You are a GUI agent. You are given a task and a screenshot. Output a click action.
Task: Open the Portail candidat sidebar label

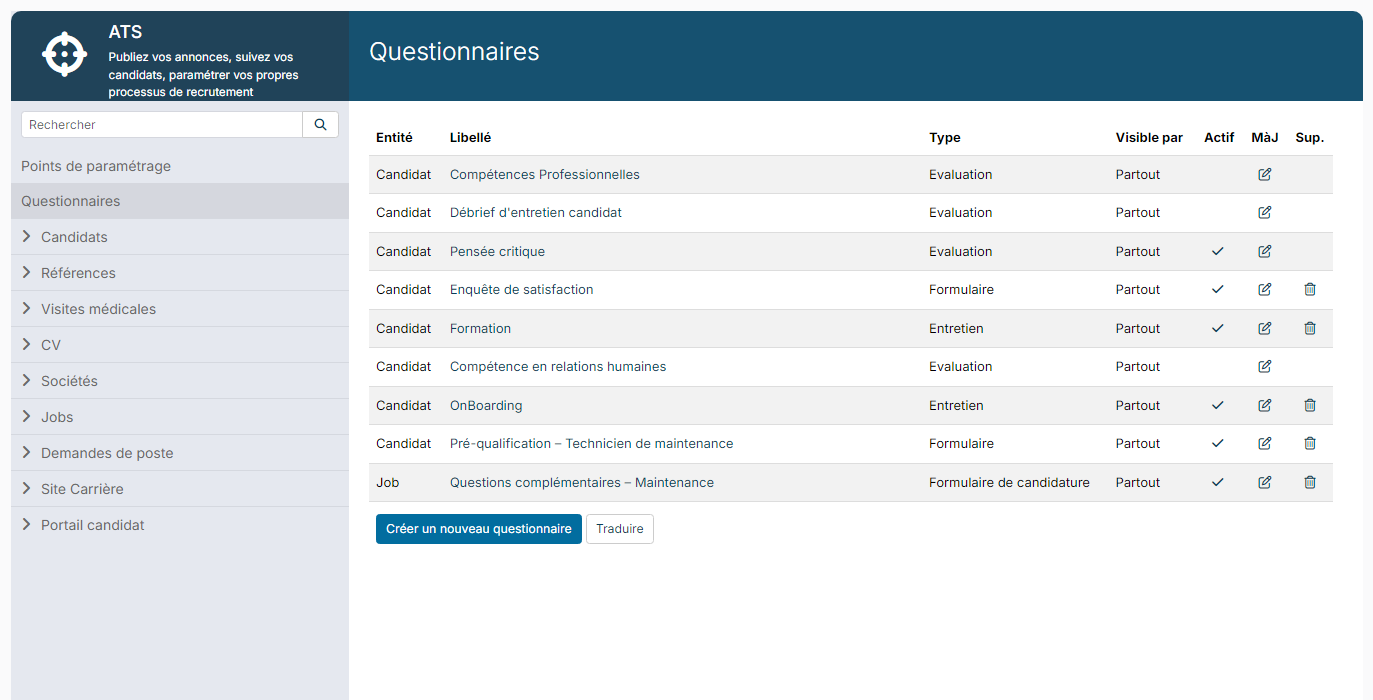(x=93, y=525)
